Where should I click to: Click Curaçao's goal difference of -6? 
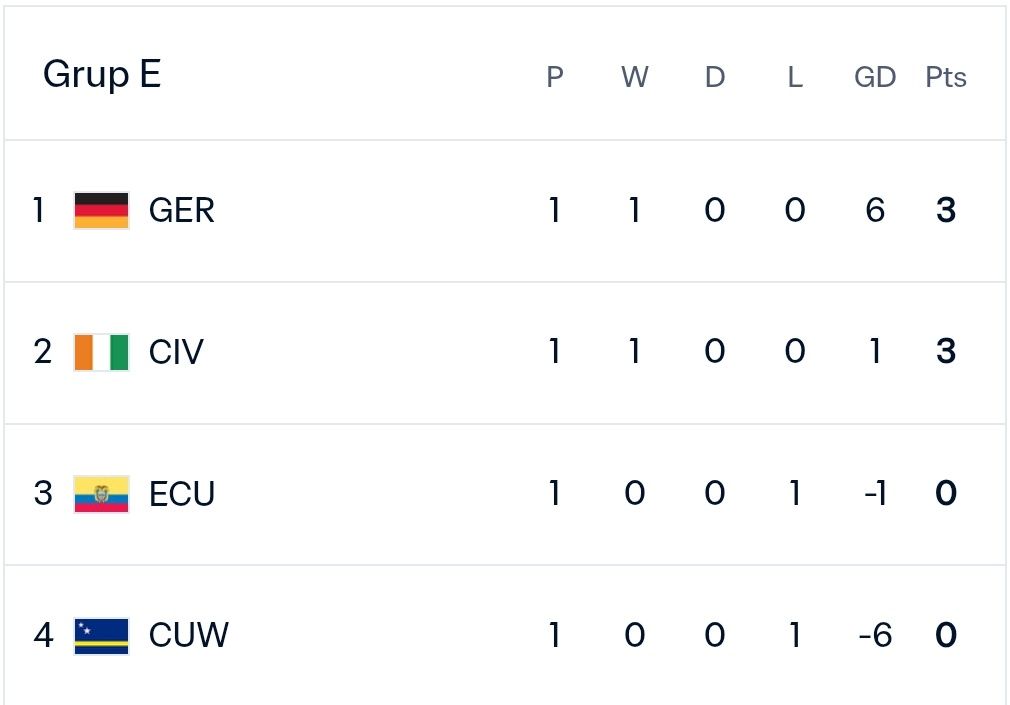coord(875,635)
